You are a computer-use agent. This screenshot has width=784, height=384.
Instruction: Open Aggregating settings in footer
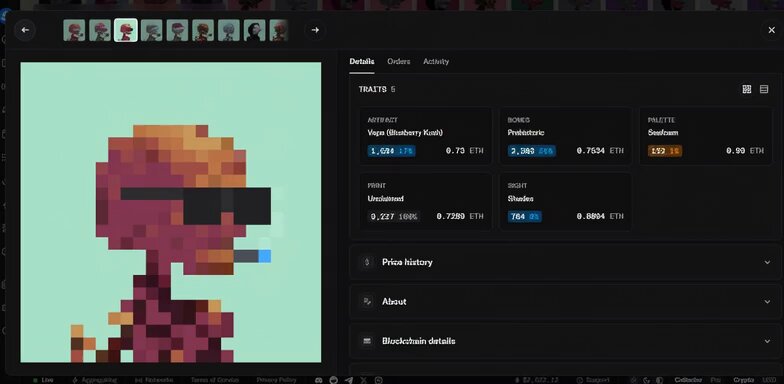tap(94, 380)
